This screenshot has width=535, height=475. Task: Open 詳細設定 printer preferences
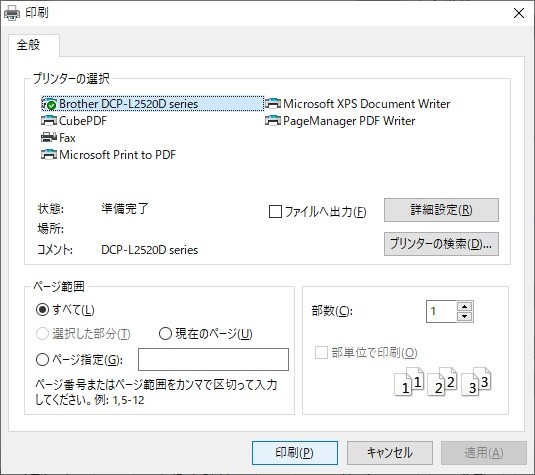(441, 210)
